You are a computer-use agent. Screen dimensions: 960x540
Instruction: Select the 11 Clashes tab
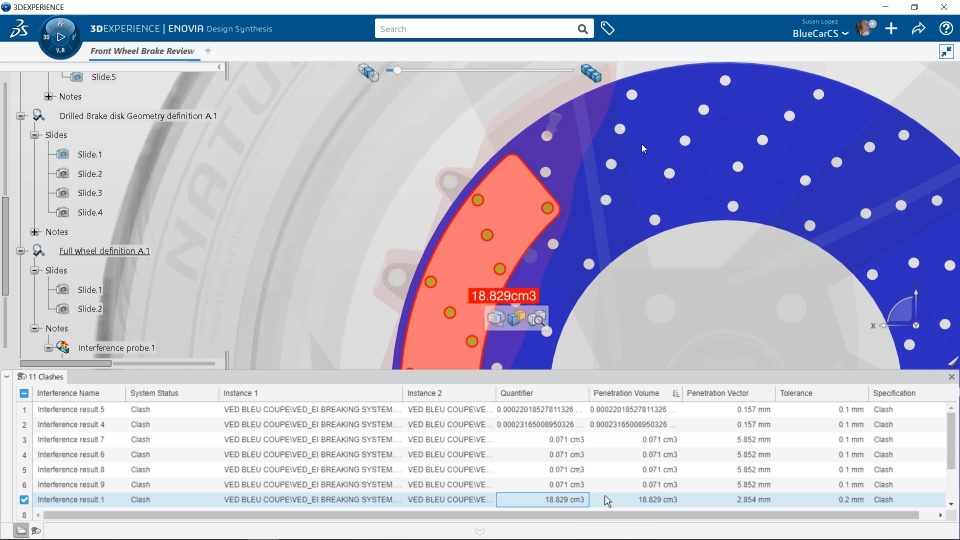[41, 377]
